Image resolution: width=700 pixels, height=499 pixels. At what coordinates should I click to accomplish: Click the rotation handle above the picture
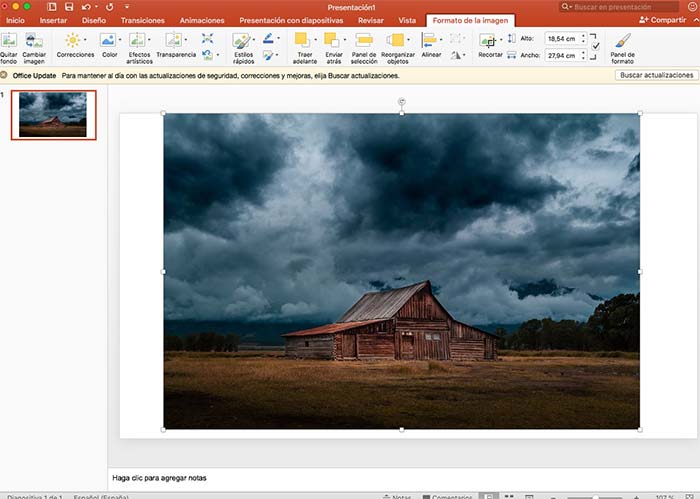point(402,102)
